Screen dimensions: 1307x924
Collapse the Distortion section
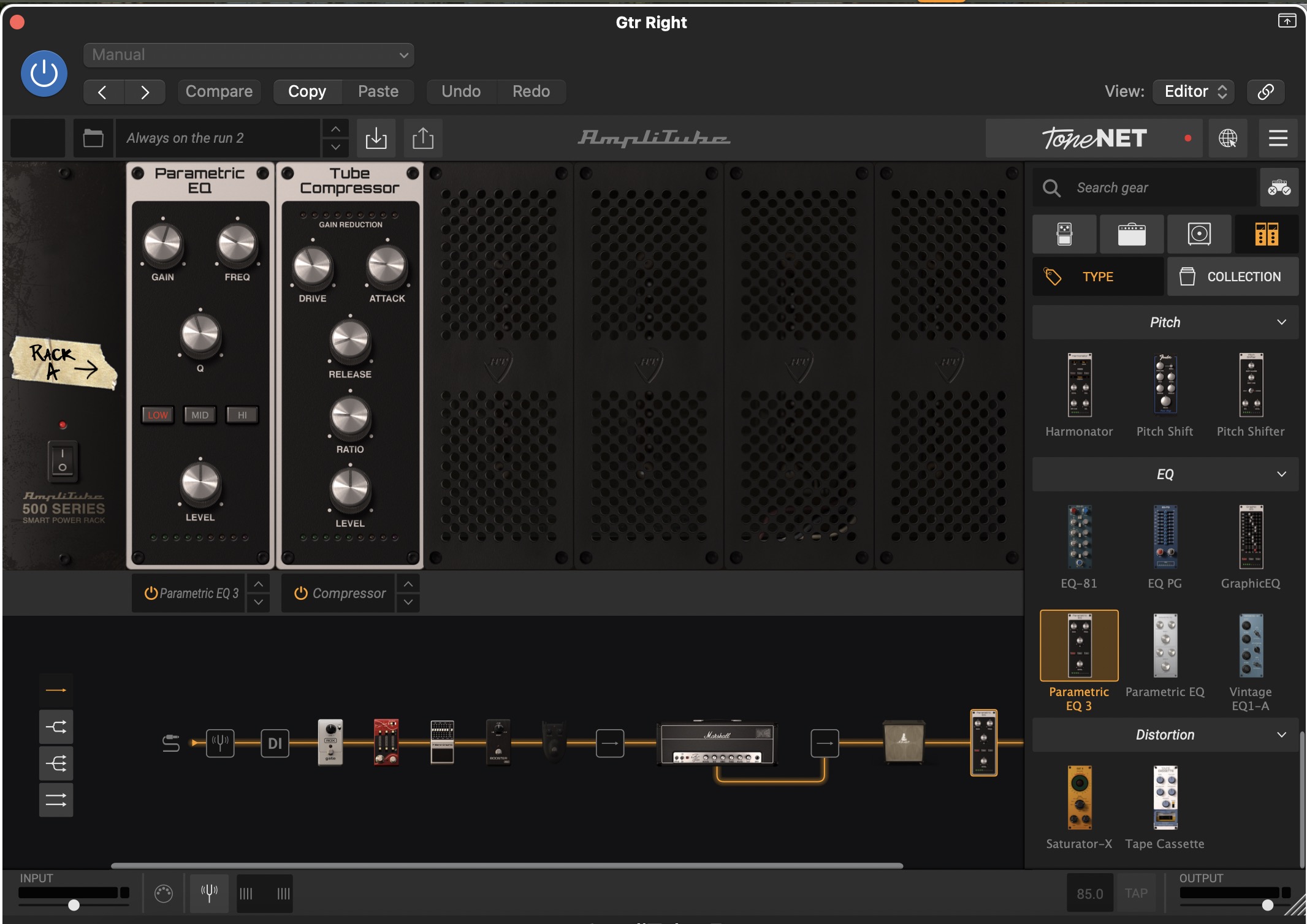tap(1165, 735)
